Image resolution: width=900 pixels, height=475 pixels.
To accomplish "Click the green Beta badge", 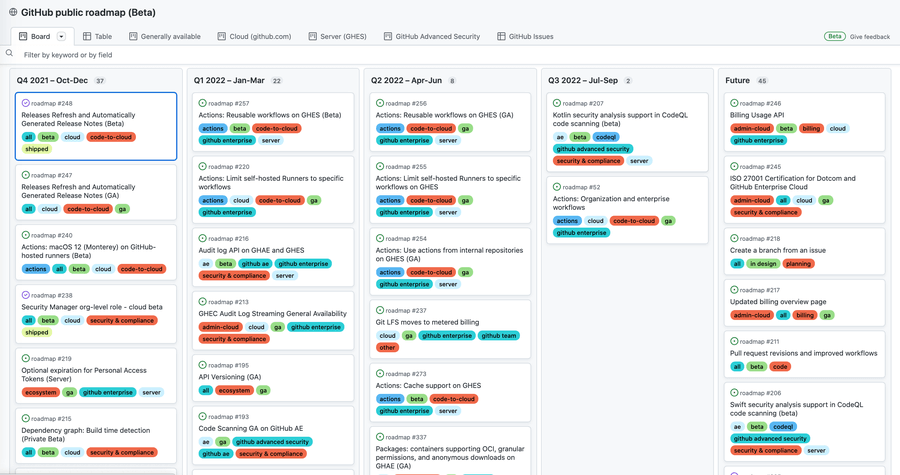I will pos(835,37).
